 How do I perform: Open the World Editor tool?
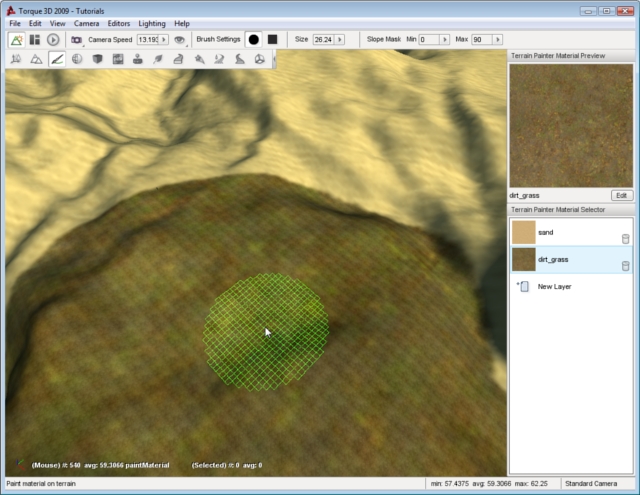(17, 39)
